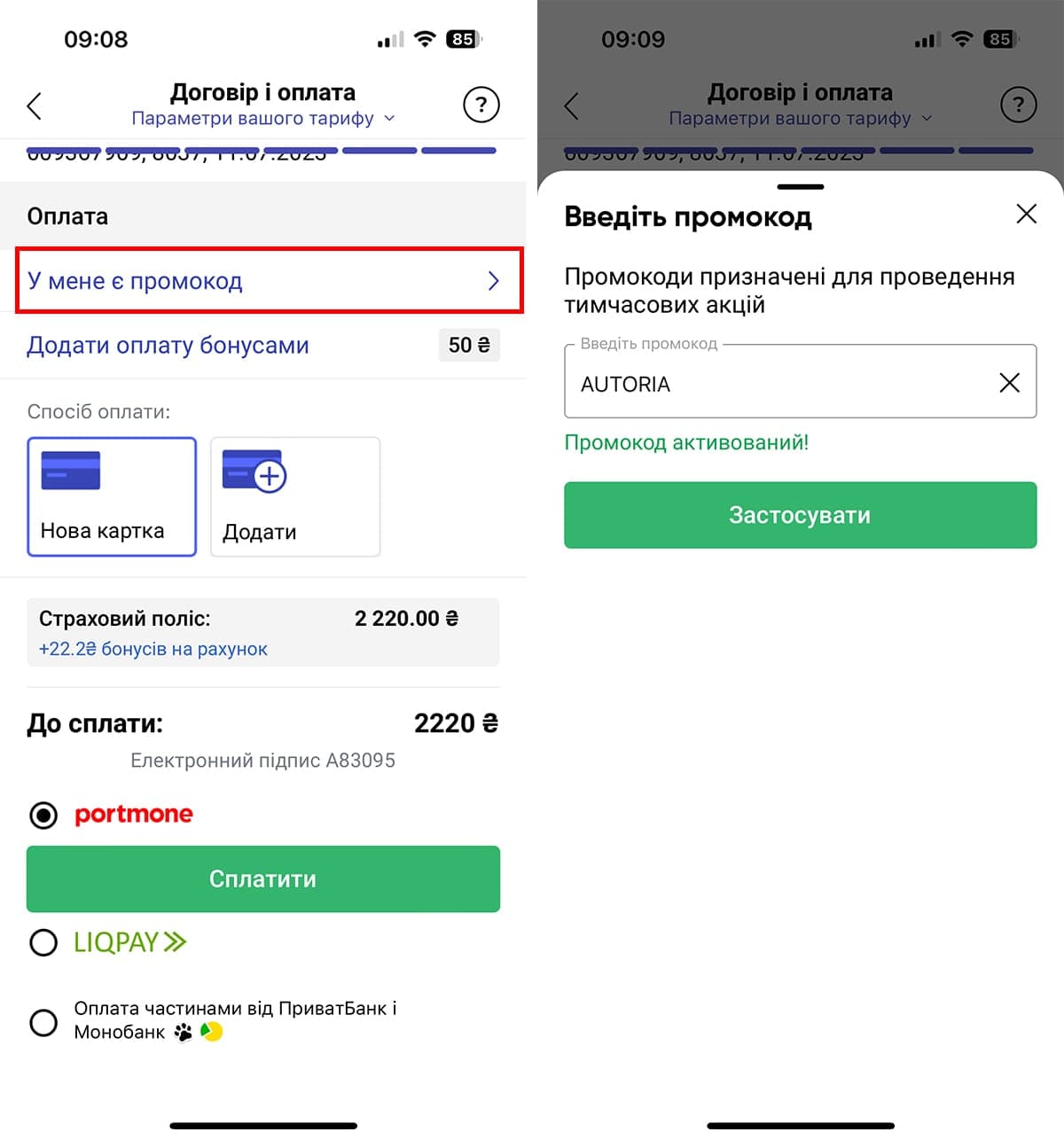Select the Нова картка card option

[x=112, y=496]
